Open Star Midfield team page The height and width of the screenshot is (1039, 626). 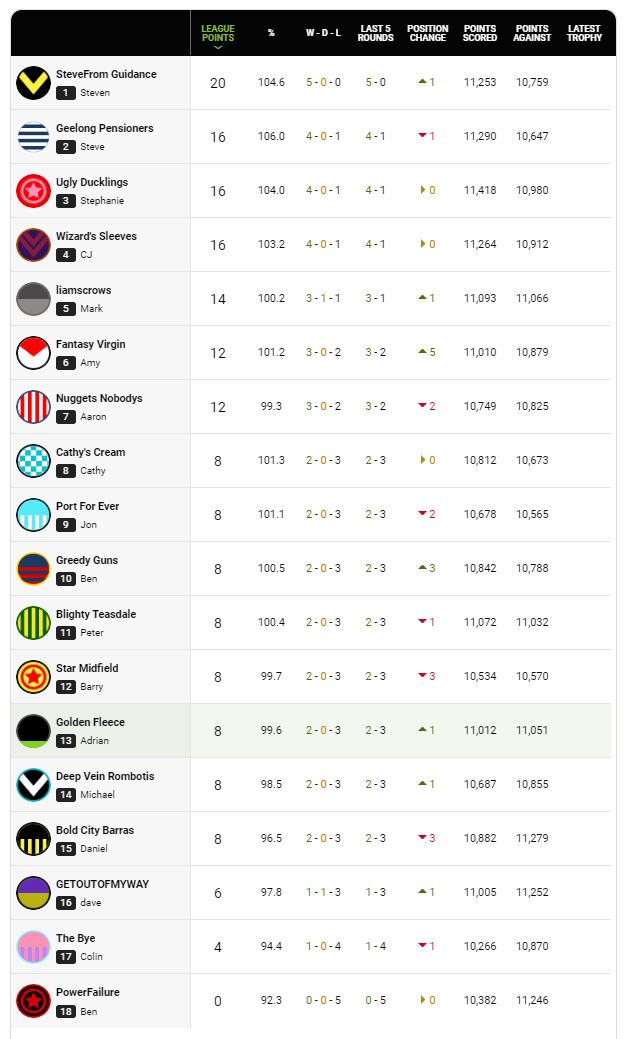point(87,668)
